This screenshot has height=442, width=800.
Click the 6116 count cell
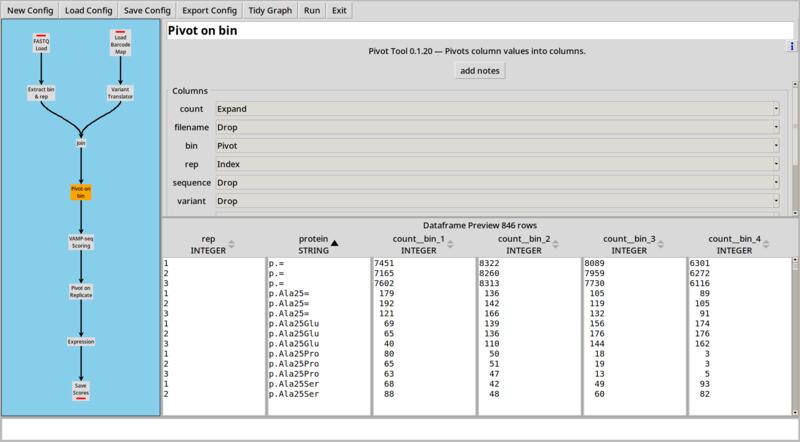tap(699, 283)
